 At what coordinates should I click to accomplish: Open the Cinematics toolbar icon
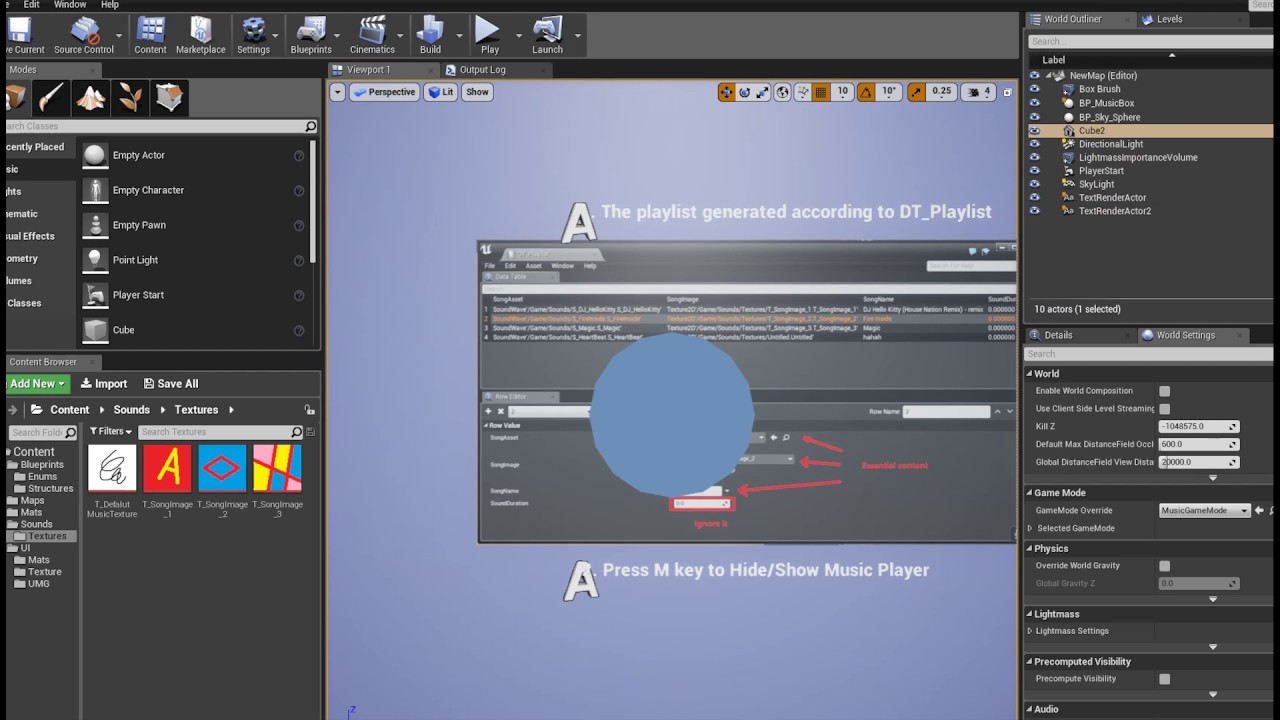[x=372, y=35]
